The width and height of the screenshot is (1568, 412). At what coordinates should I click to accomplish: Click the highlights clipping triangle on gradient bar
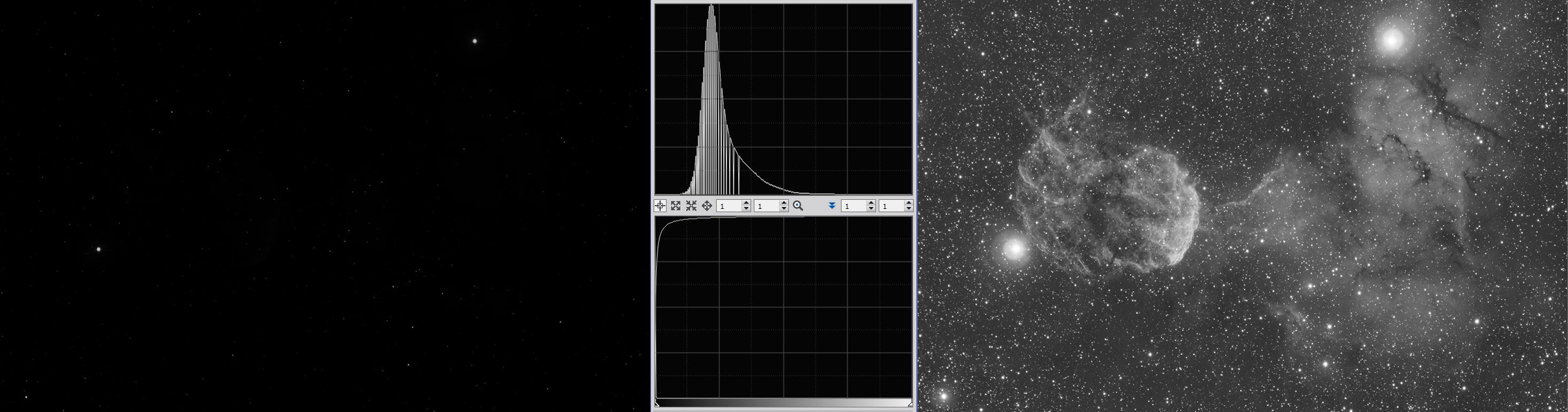point(910,404)
